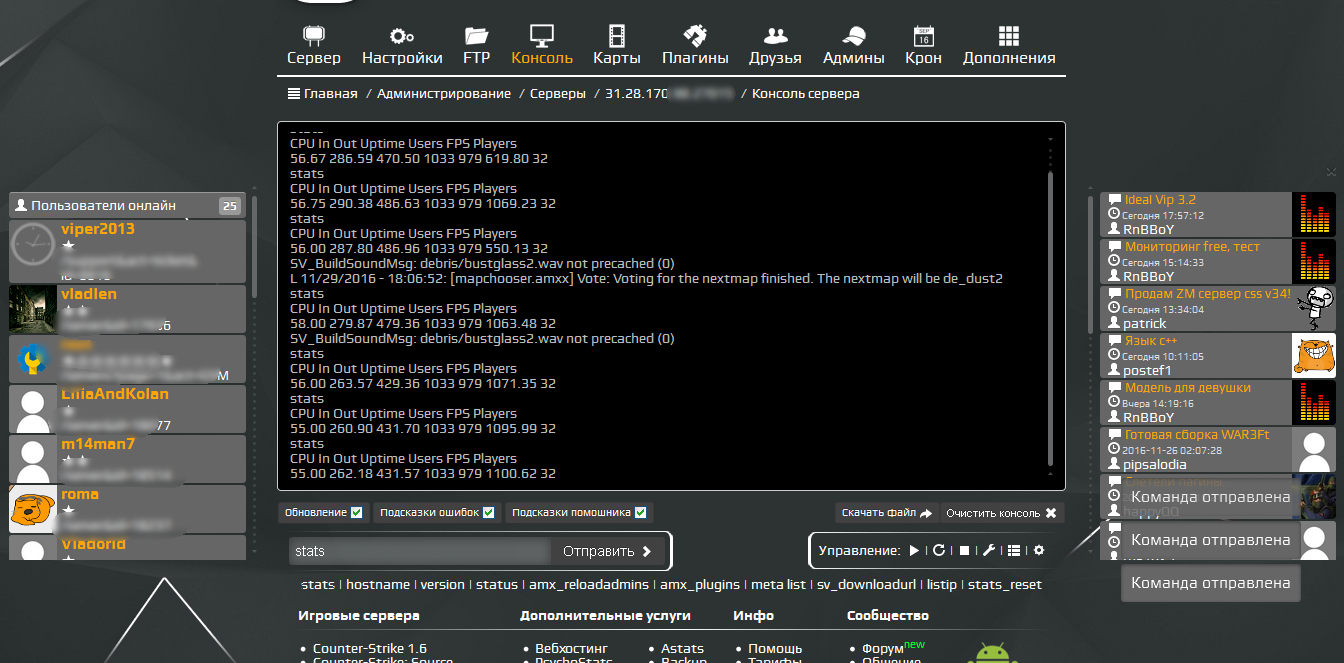The width and height of the screenshot is (1344, 663).
Task: Clear the console with Очистить консоль
Action: tap(1001, 513)
